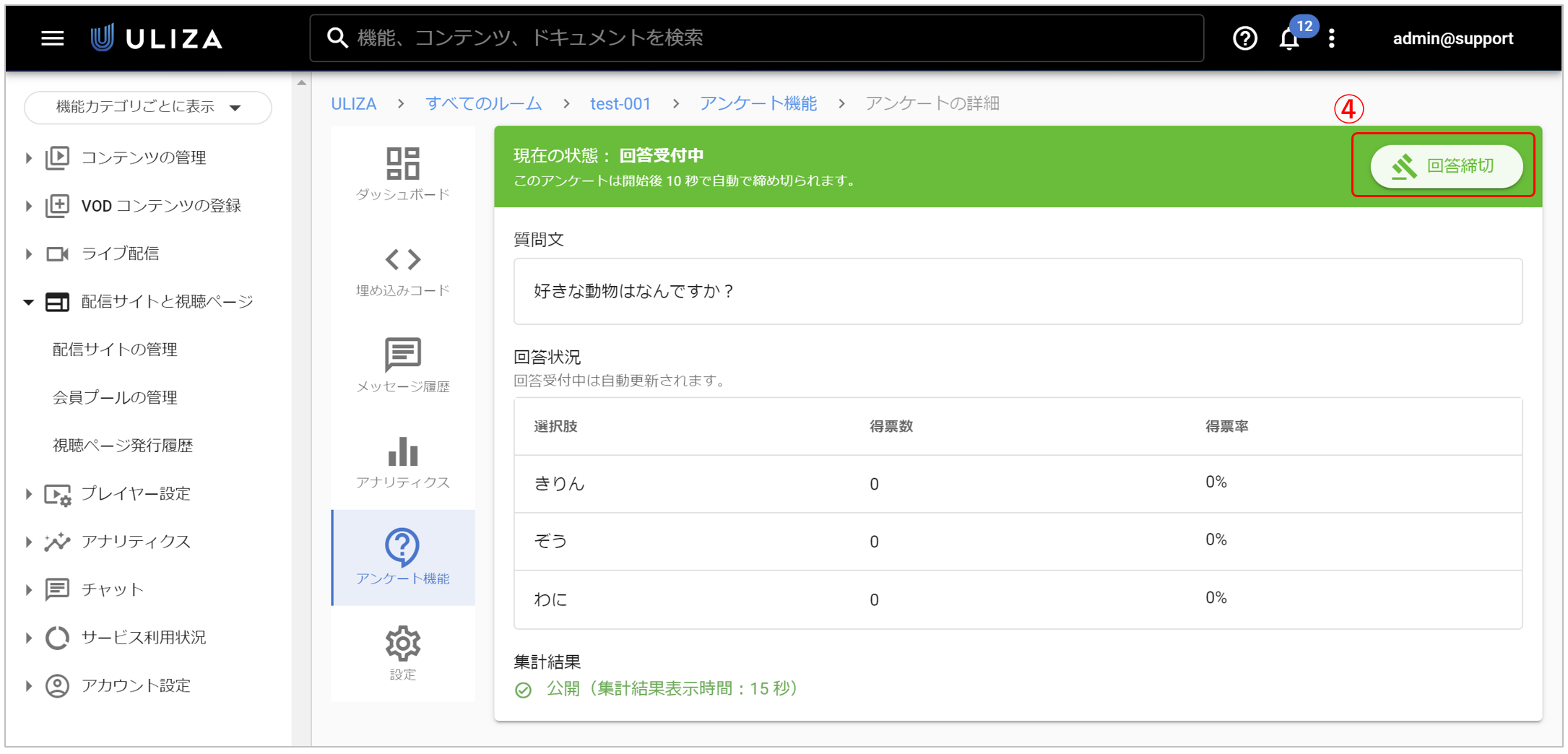Click the 質問文 text box
This screenshot has width=1568, height=754.
point(1018,291)
